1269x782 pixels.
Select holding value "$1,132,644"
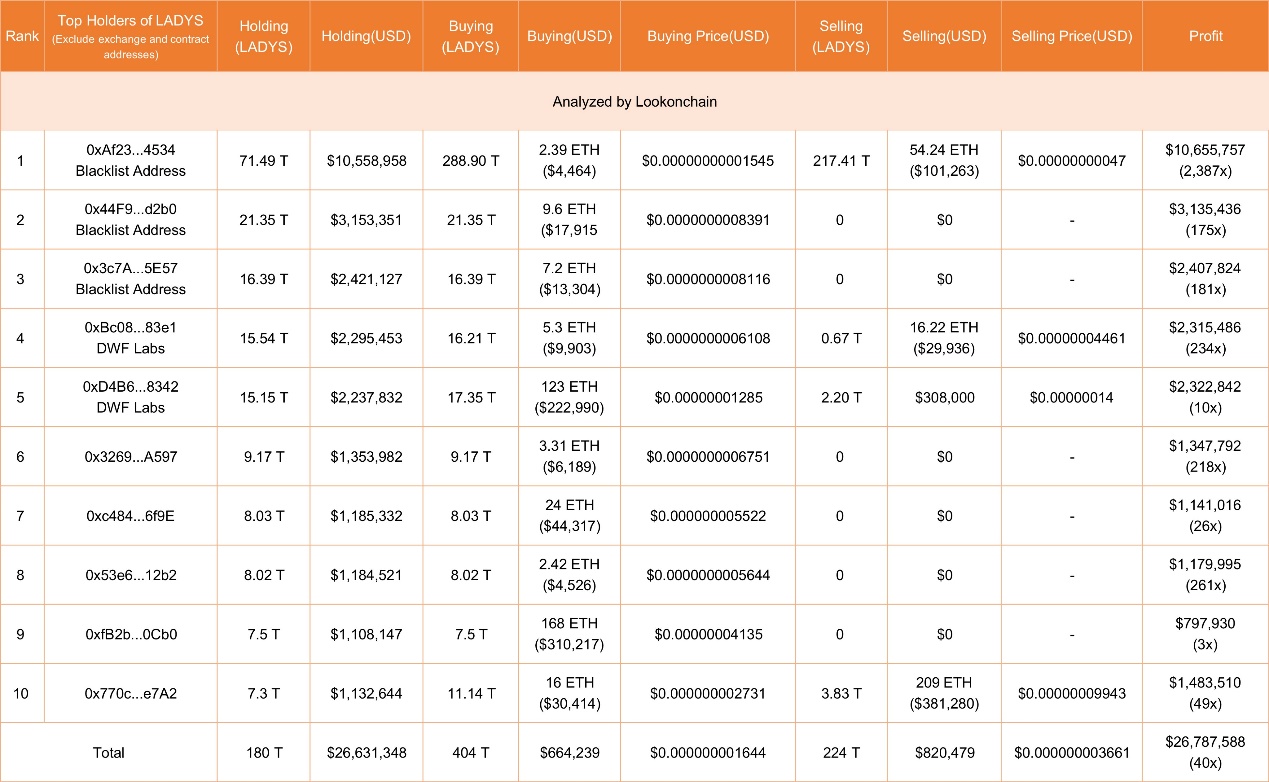click(x=367, y=693)
